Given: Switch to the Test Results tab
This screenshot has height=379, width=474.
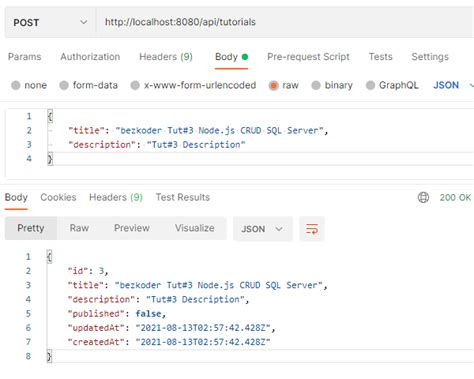Looking at the screenshot, I should click(183, 197).
